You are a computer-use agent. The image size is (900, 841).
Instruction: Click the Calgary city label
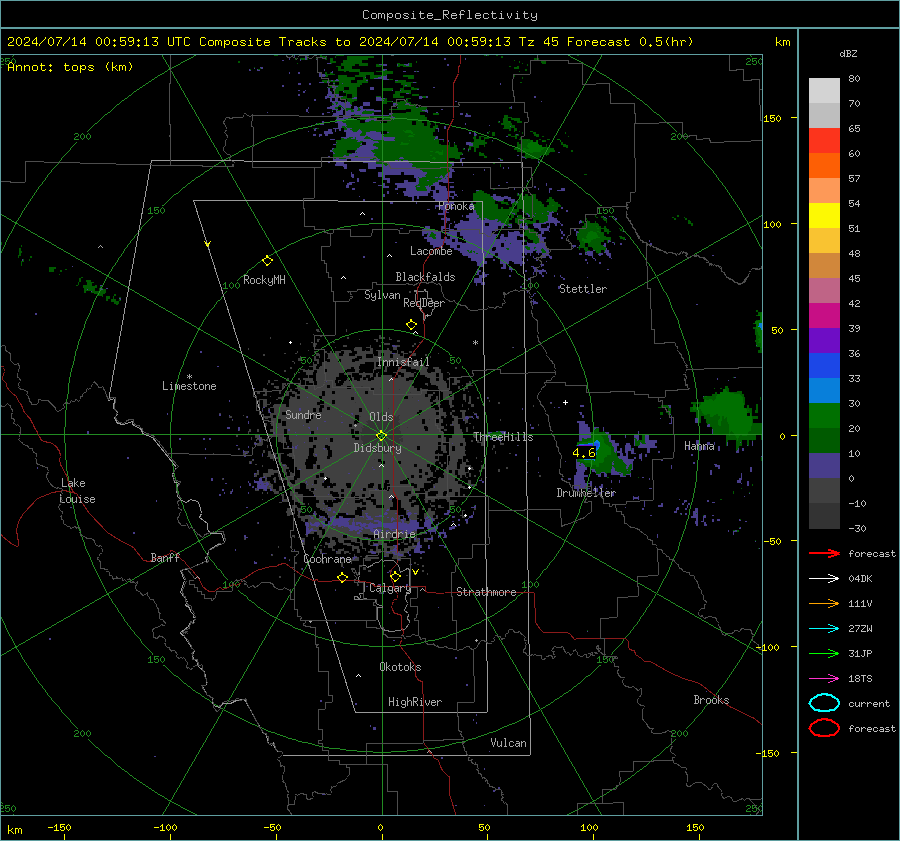coord(390,588)
